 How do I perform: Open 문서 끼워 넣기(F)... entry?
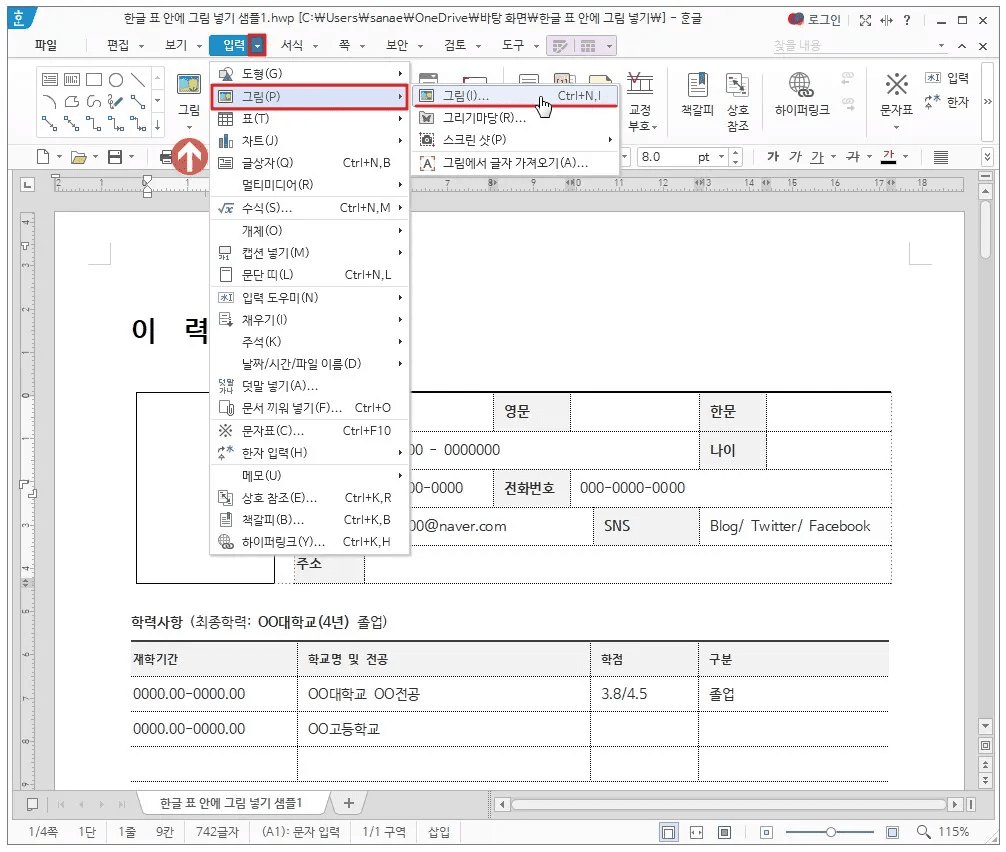tap(309, 408)
